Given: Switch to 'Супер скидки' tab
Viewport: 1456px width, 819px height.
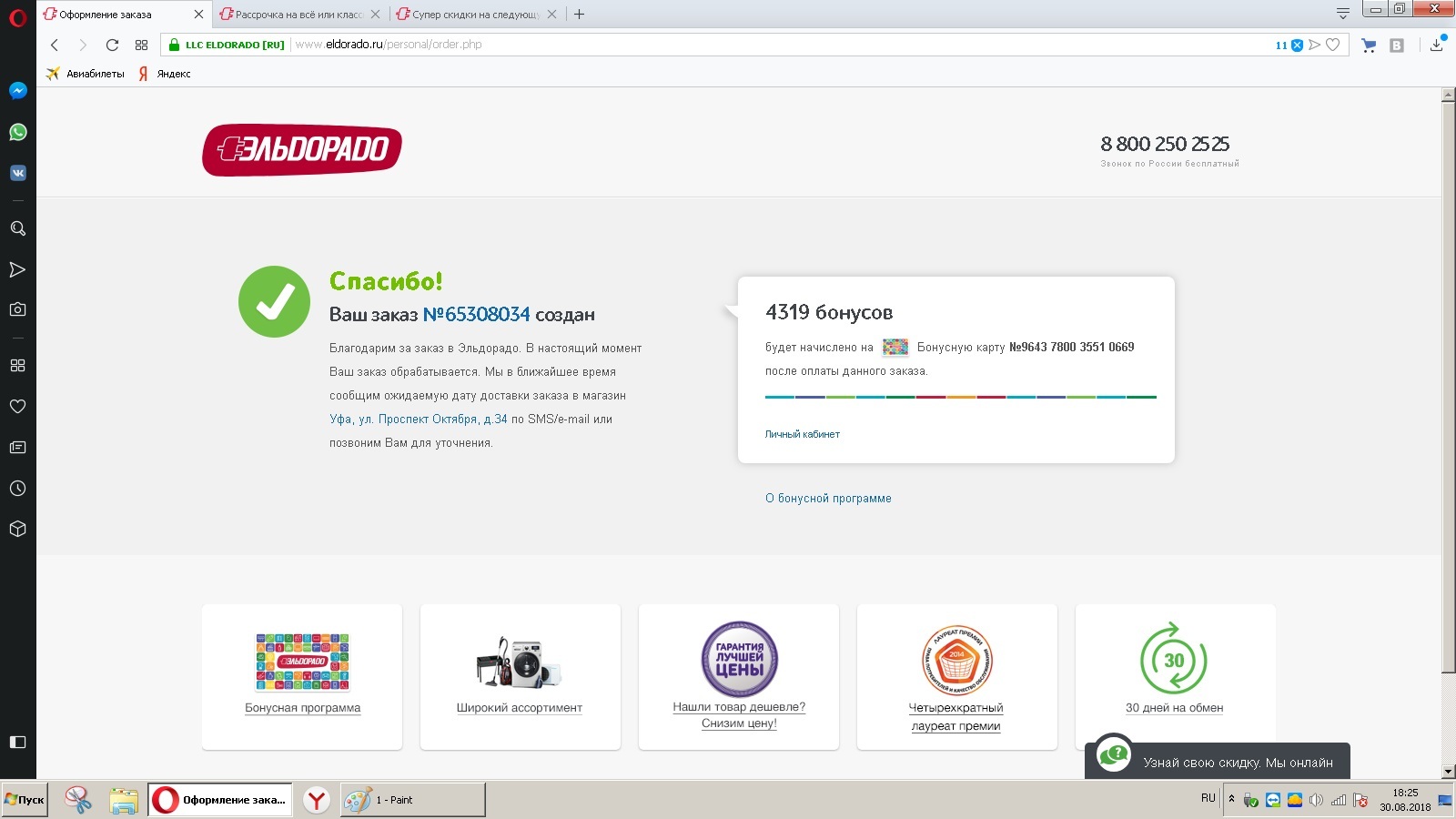Looking at the screenshot, I should click(476, 15).
